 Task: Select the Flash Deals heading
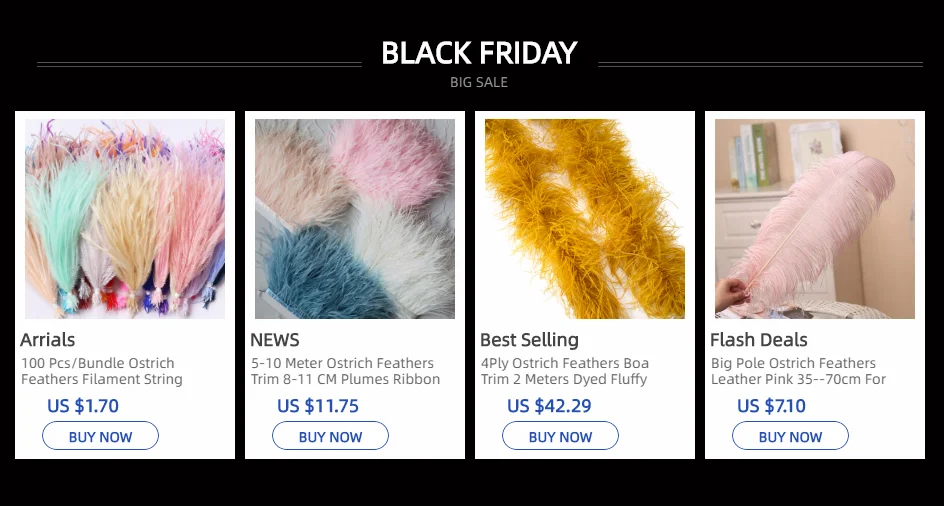pyautogui.click(x=759, y=340)
